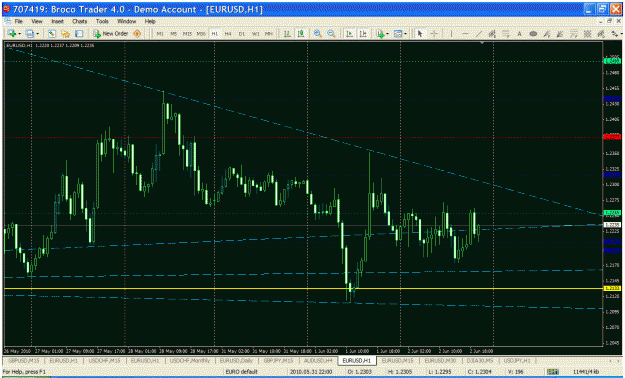This screenshot has width=625, height=378.
Task: Select the Gann Grid tool
Action: point(588,34)
